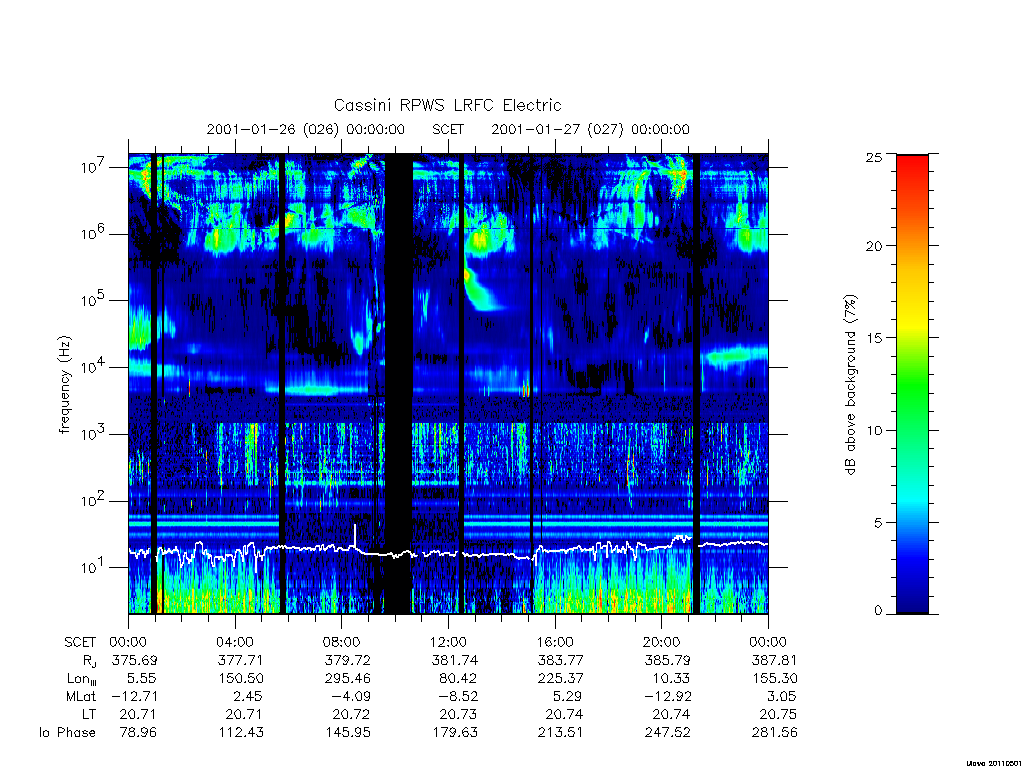
Task: Click end time label '2001-01-27 (027) 00:00:00'
Action: point(590,129)
